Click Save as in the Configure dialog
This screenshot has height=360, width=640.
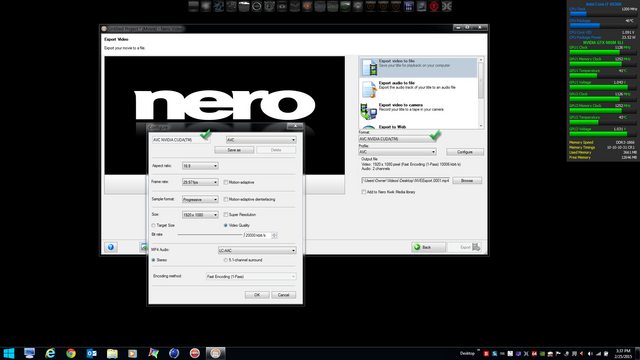click(x=234, y=150)
